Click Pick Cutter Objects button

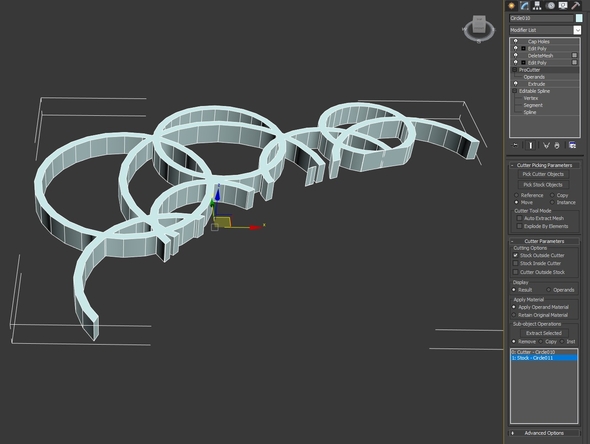pyautogui.click(x=543, y=174)
